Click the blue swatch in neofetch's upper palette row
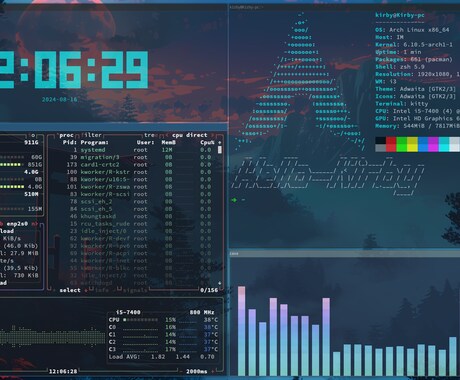The height and width of the screenshot is (380, 460). (423, 140)
